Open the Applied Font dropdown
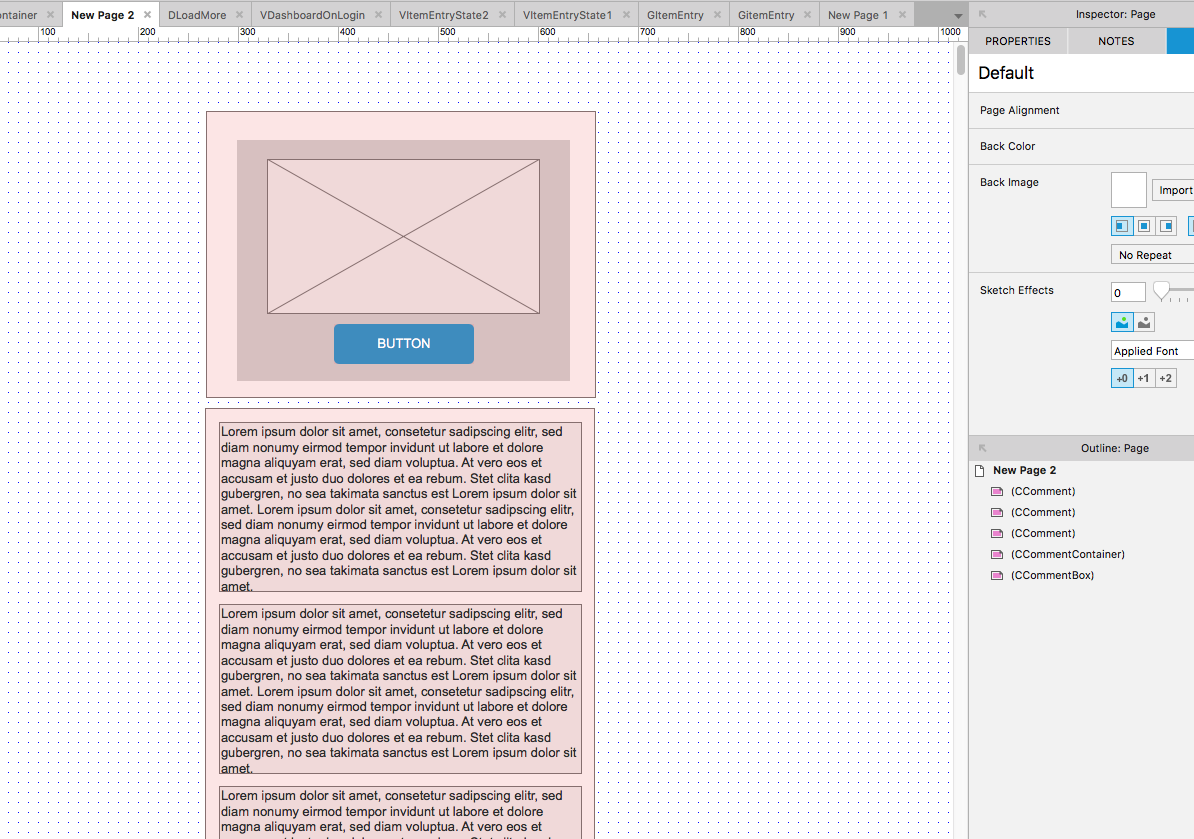This screenshot has width=1194, height=839. tap(1151, 350)
